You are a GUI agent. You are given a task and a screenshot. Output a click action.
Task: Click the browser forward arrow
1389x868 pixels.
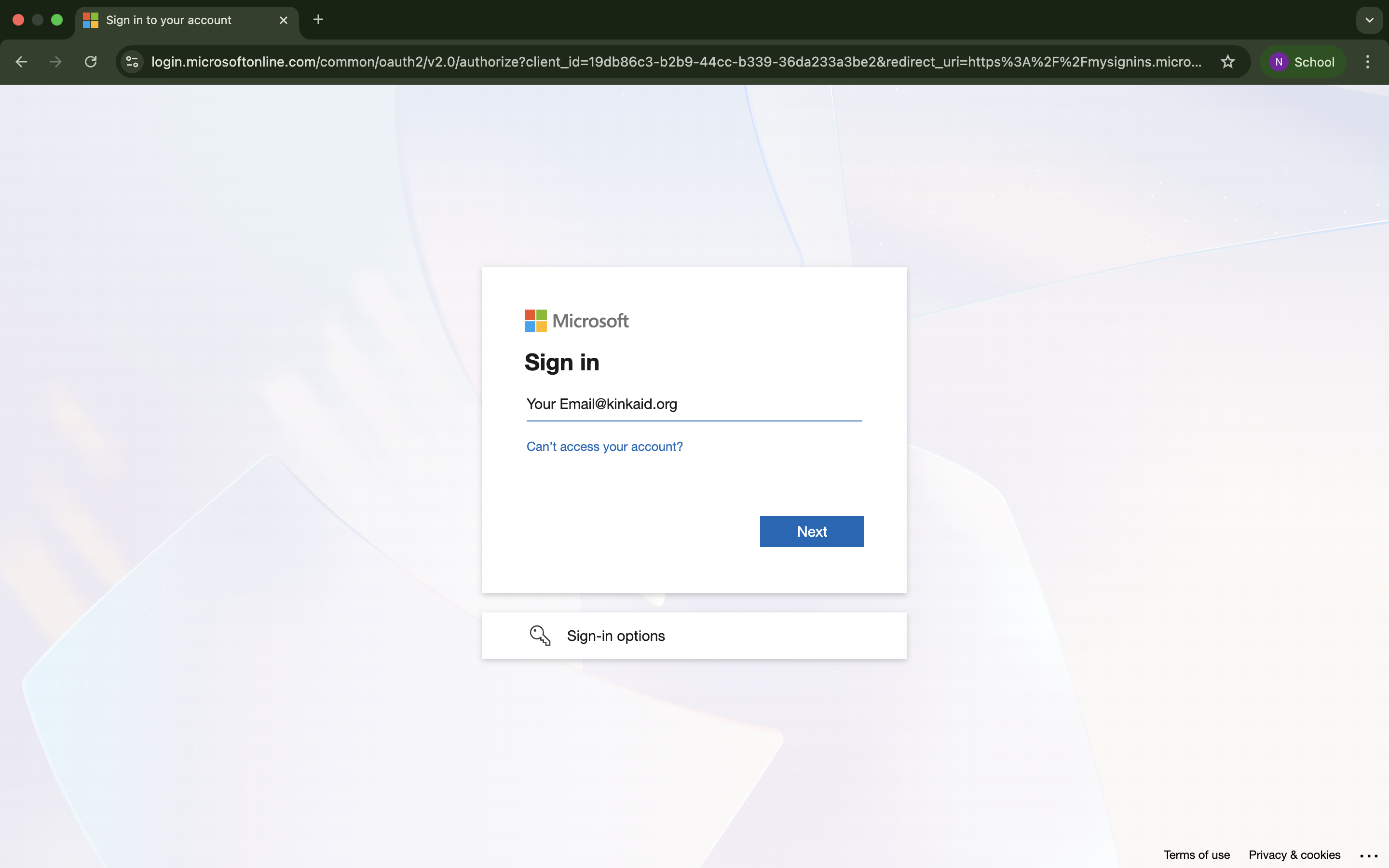pos(55,62)
